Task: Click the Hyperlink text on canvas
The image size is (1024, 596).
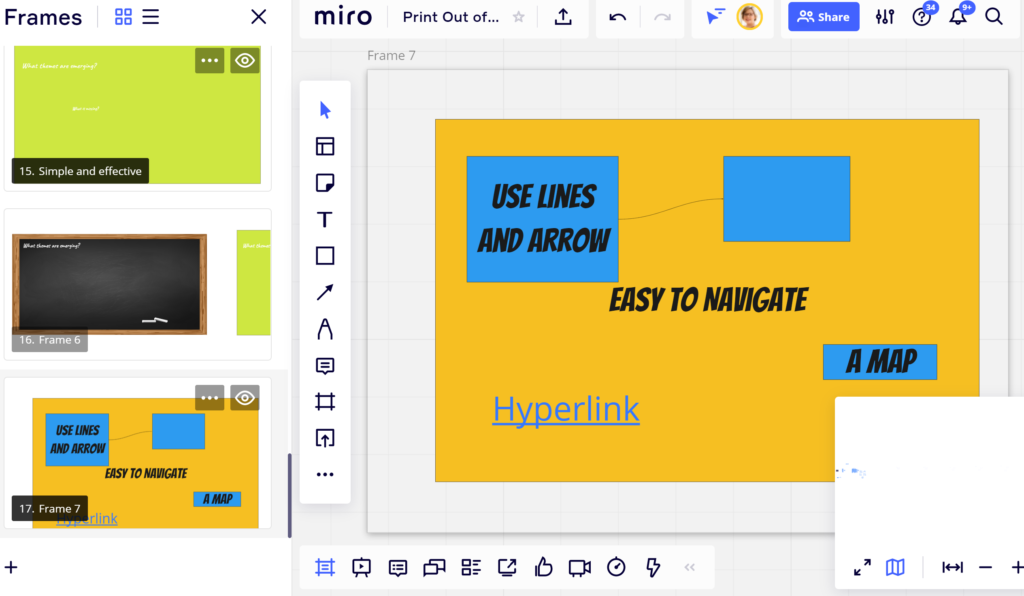Action: 566,409
